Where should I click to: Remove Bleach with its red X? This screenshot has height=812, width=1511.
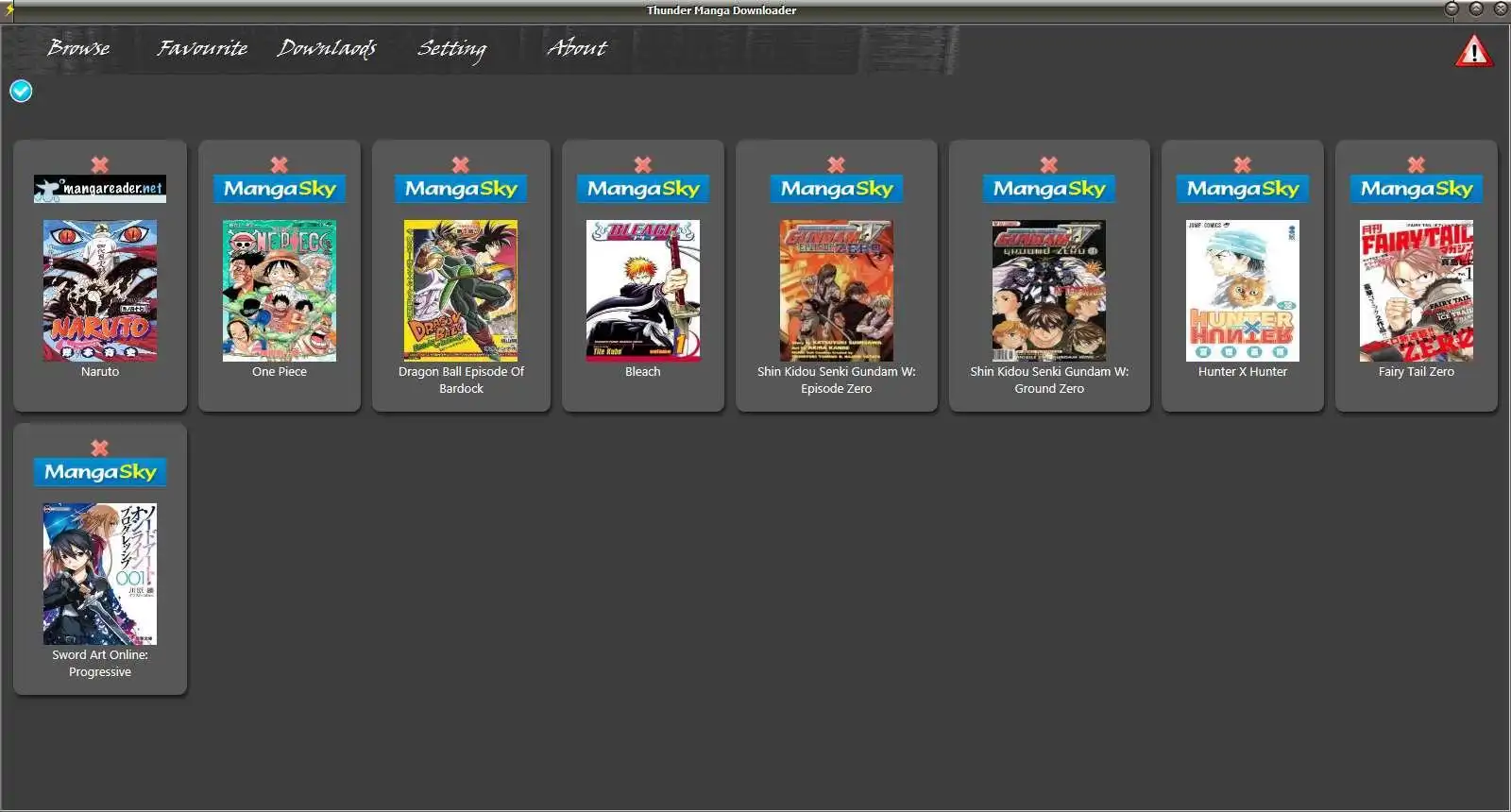(643, 164)
